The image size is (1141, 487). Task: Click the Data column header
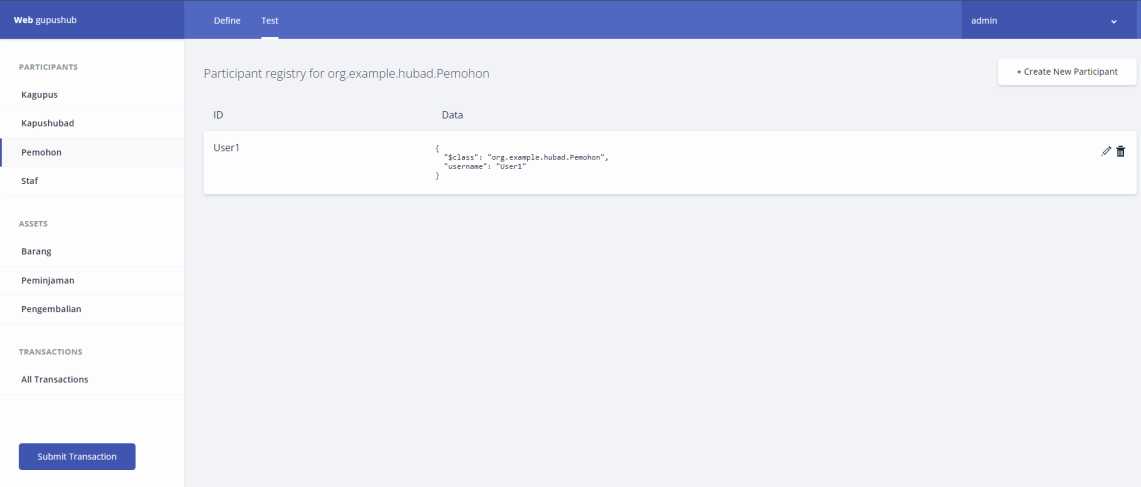coord(452,115)
